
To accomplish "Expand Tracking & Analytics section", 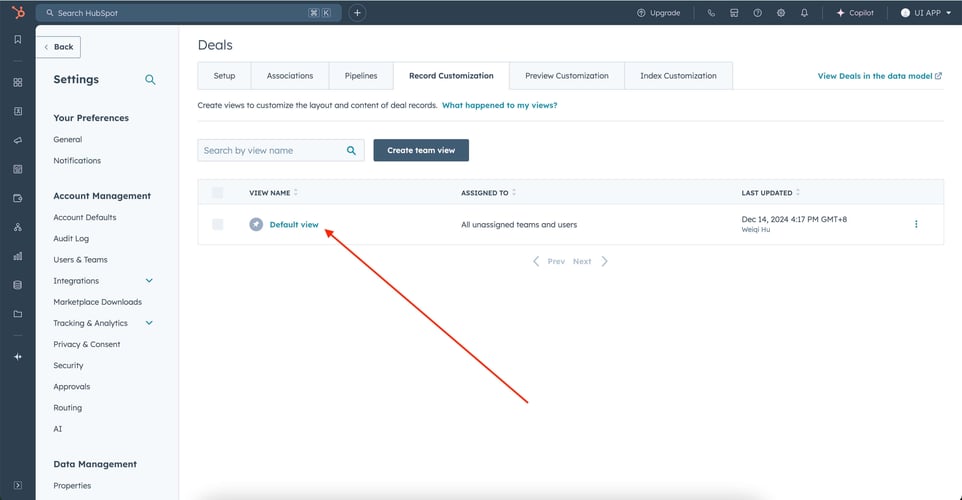I will point(149,323).
